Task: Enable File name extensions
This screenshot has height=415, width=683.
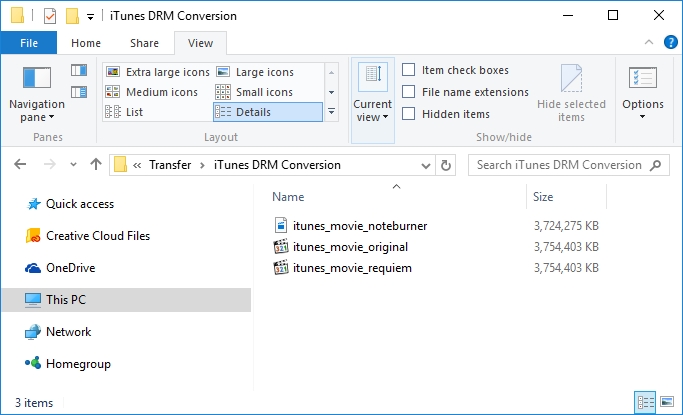Action: click(x=408, y=91)
